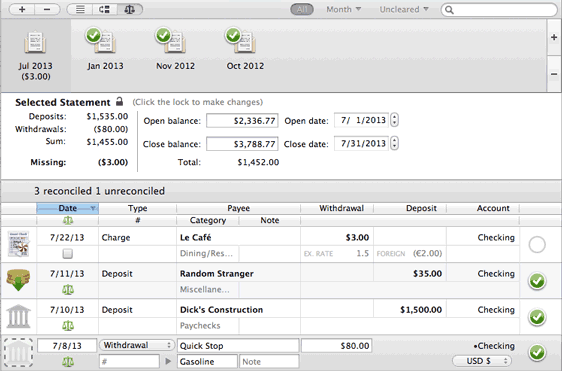Toggle the cleared circle for Le Café
Viewport: 562px width, 371px height.
pos(537,245)
